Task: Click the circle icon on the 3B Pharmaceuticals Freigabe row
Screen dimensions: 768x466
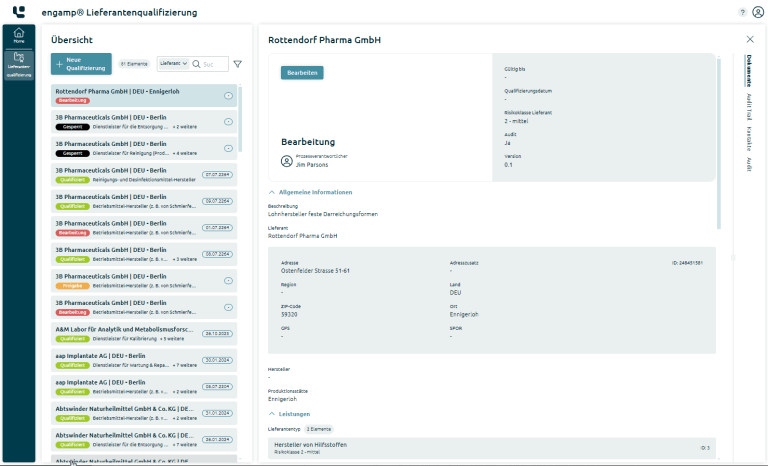Action: [x=228, y=280]
